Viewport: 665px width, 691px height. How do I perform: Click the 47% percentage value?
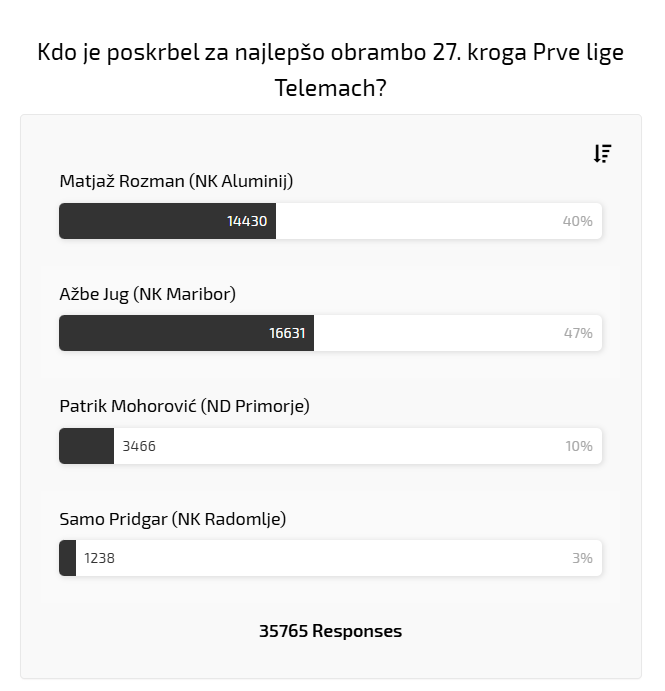pyautogui.click(x=578, y=333)
